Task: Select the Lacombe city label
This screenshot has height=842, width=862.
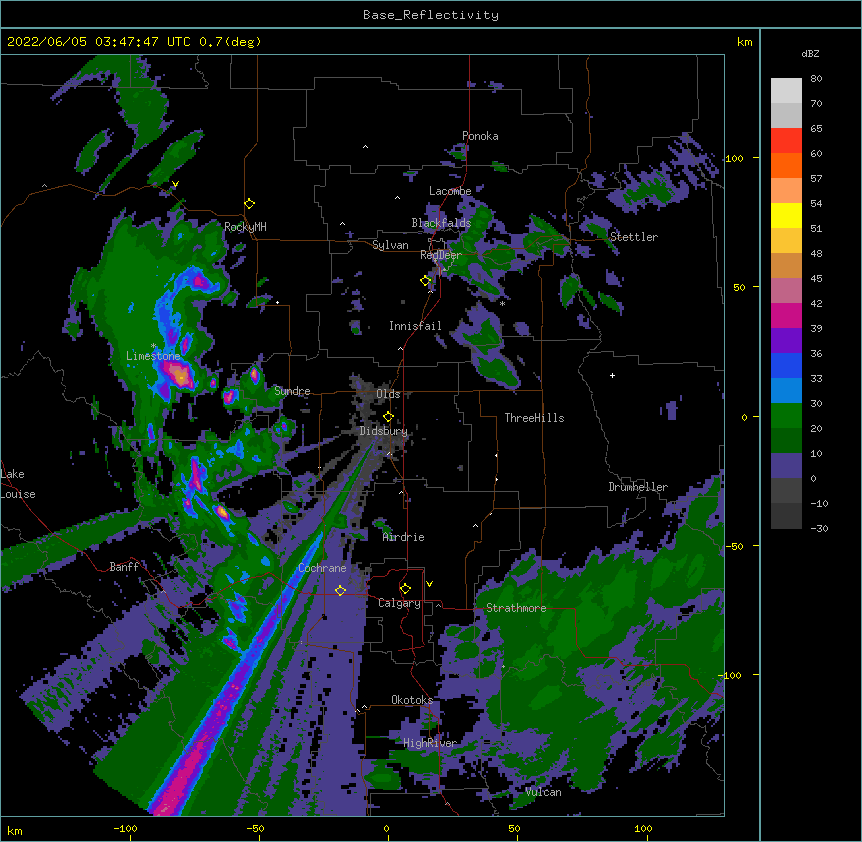Action: (450, 191)
